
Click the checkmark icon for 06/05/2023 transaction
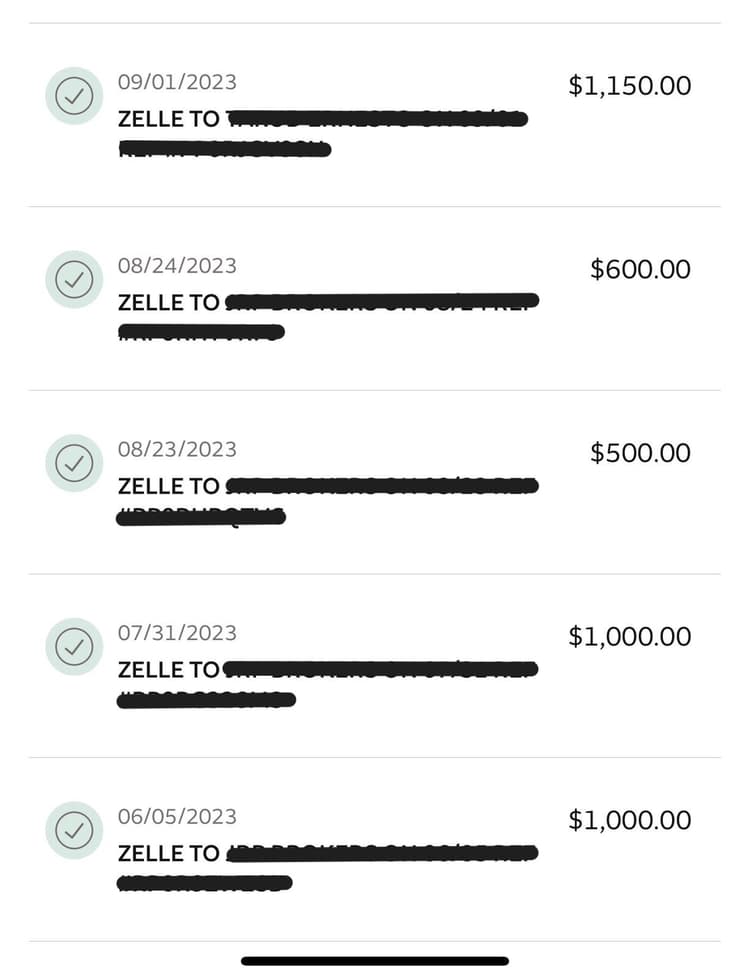[74, 830]
